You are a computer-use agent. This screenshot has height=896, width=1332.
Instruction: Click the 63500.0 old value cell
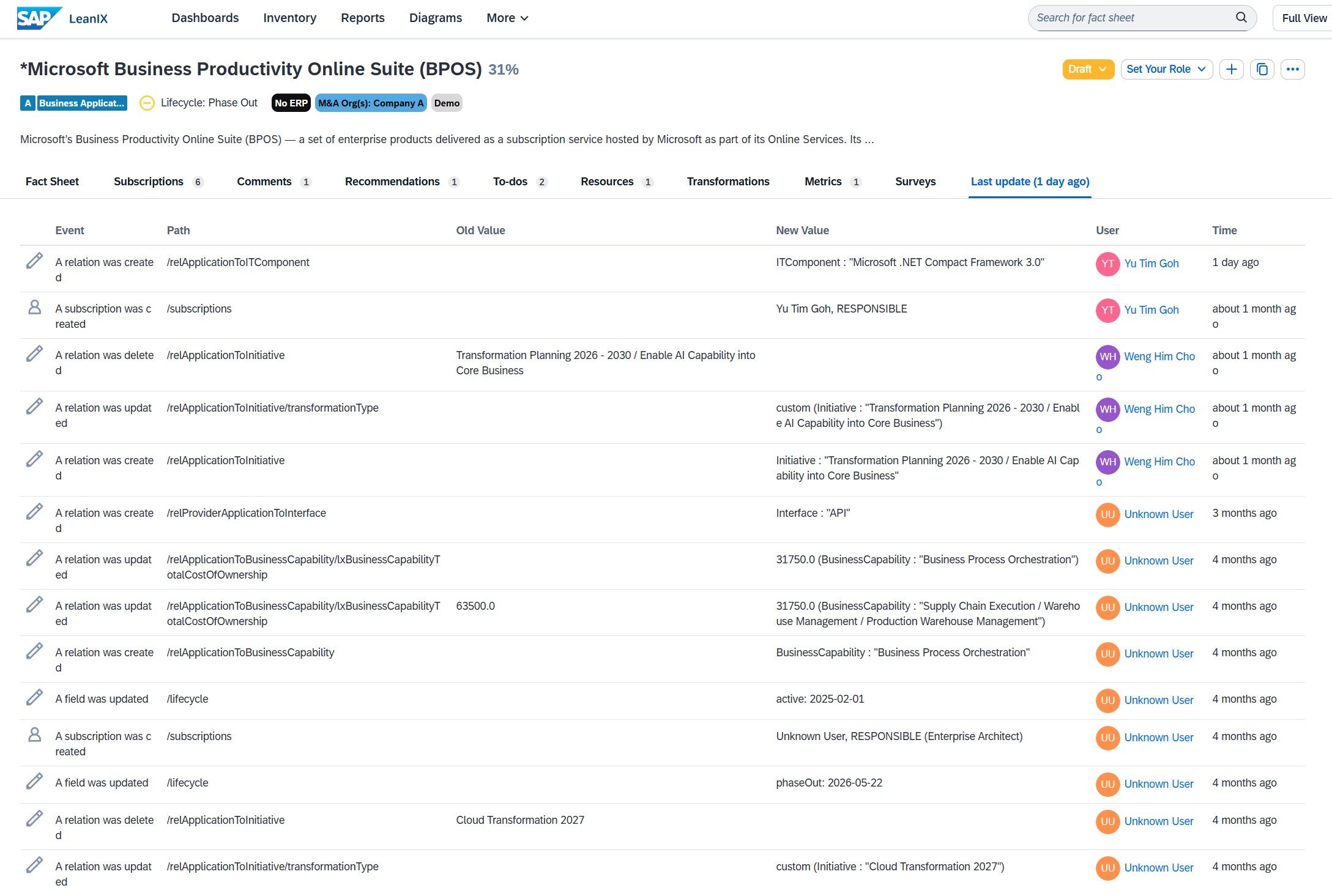(x=475, y=606)
